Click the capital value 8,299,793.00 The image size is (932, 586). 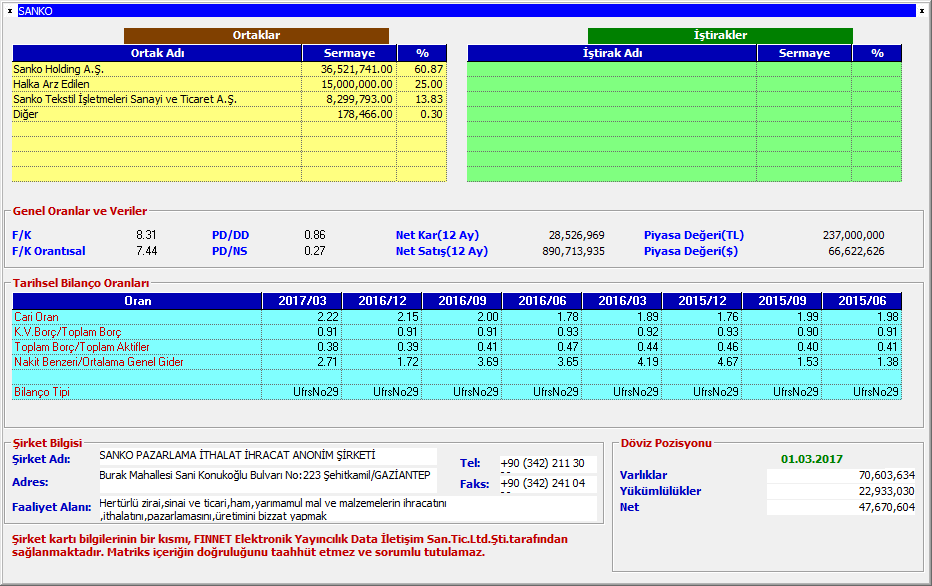pos(359,99)
